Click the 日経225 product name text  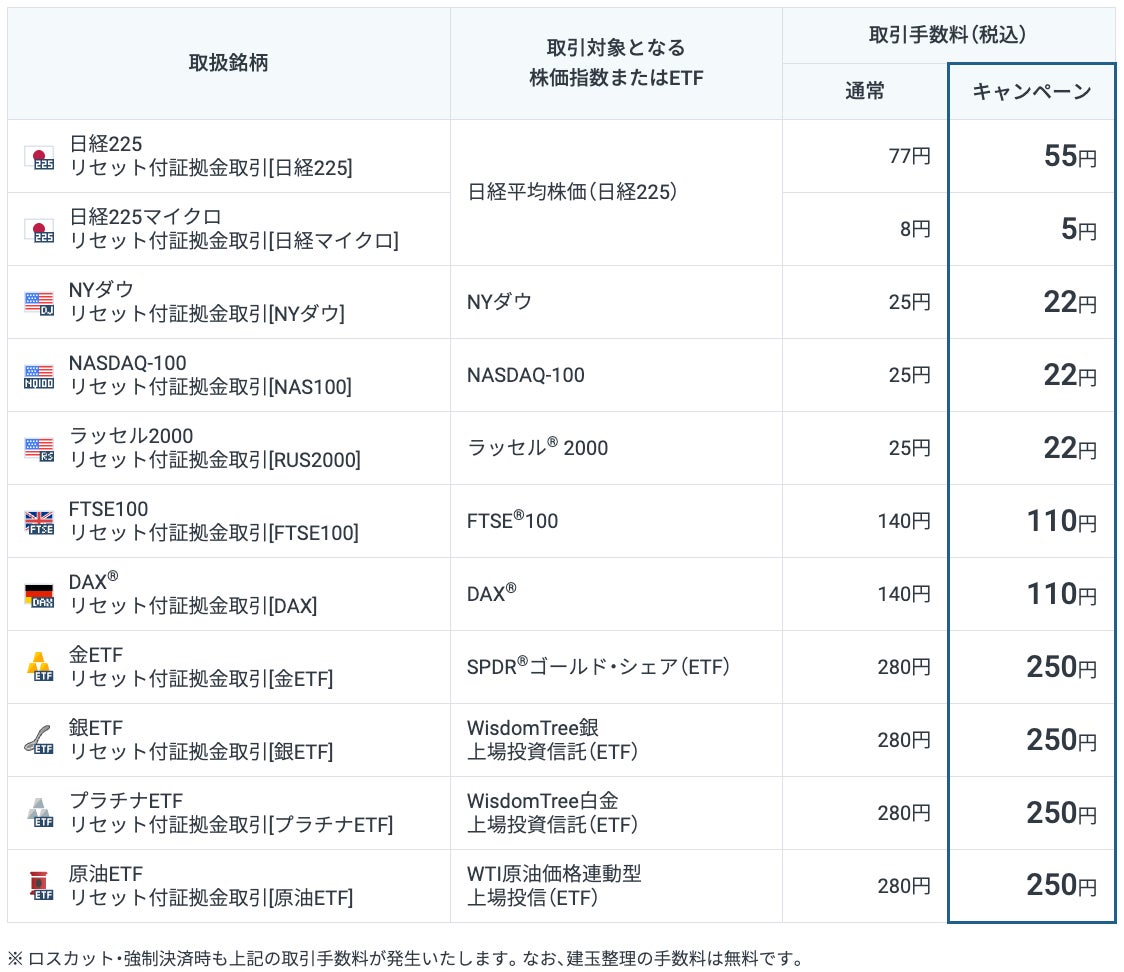coord(106,145)
